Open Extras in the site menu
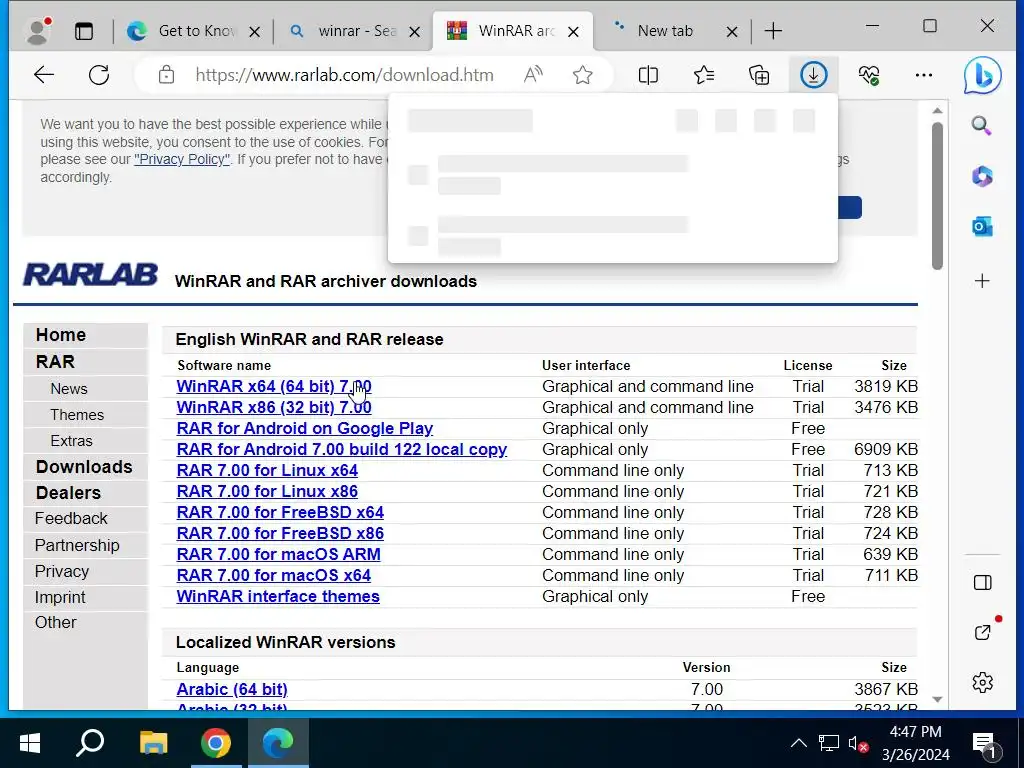The image size is (1024, 768). [71, 441]
